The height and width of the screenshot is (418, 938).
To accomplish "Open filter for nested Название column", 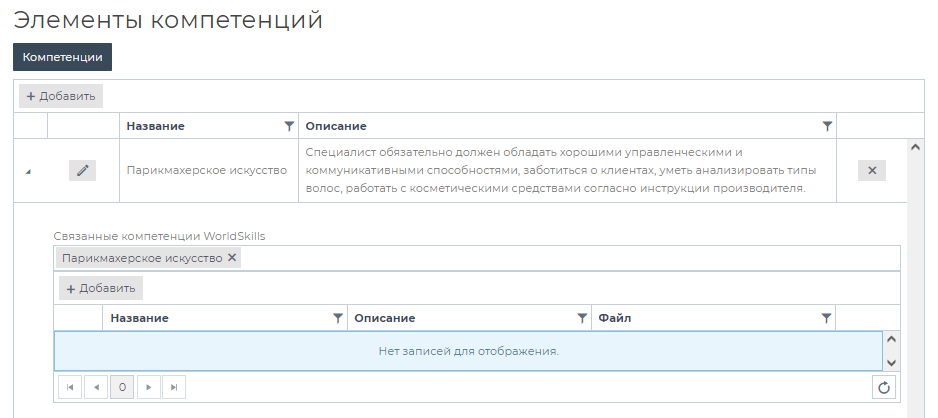I will point(337,318).
